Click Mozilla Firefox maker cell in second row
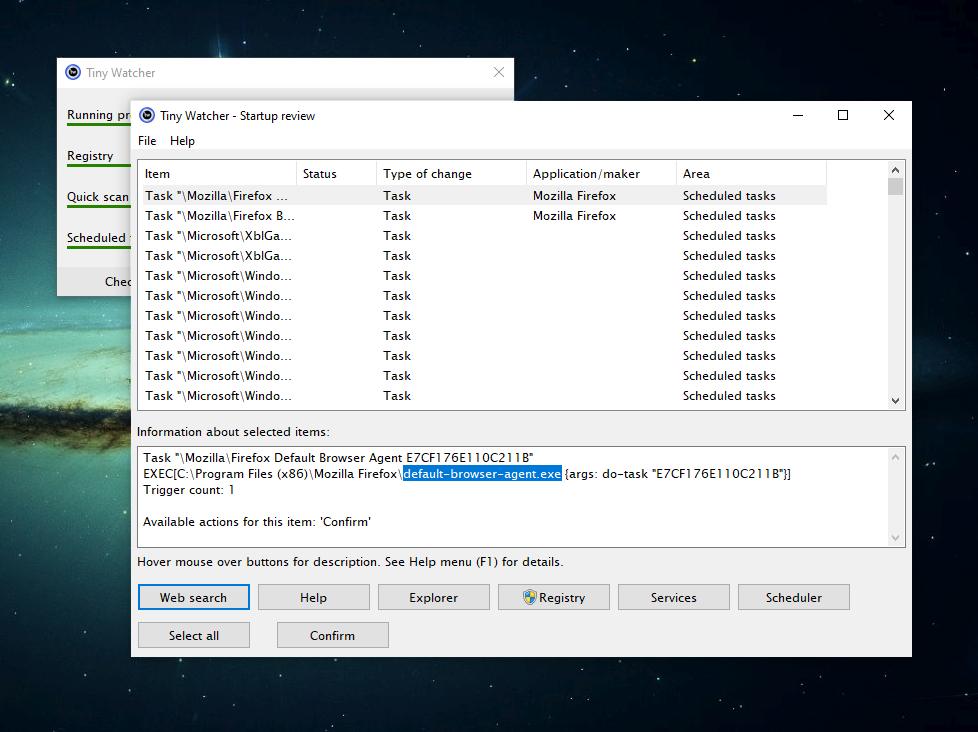Screen dimensions: 978x732 (x=574, y=216)
